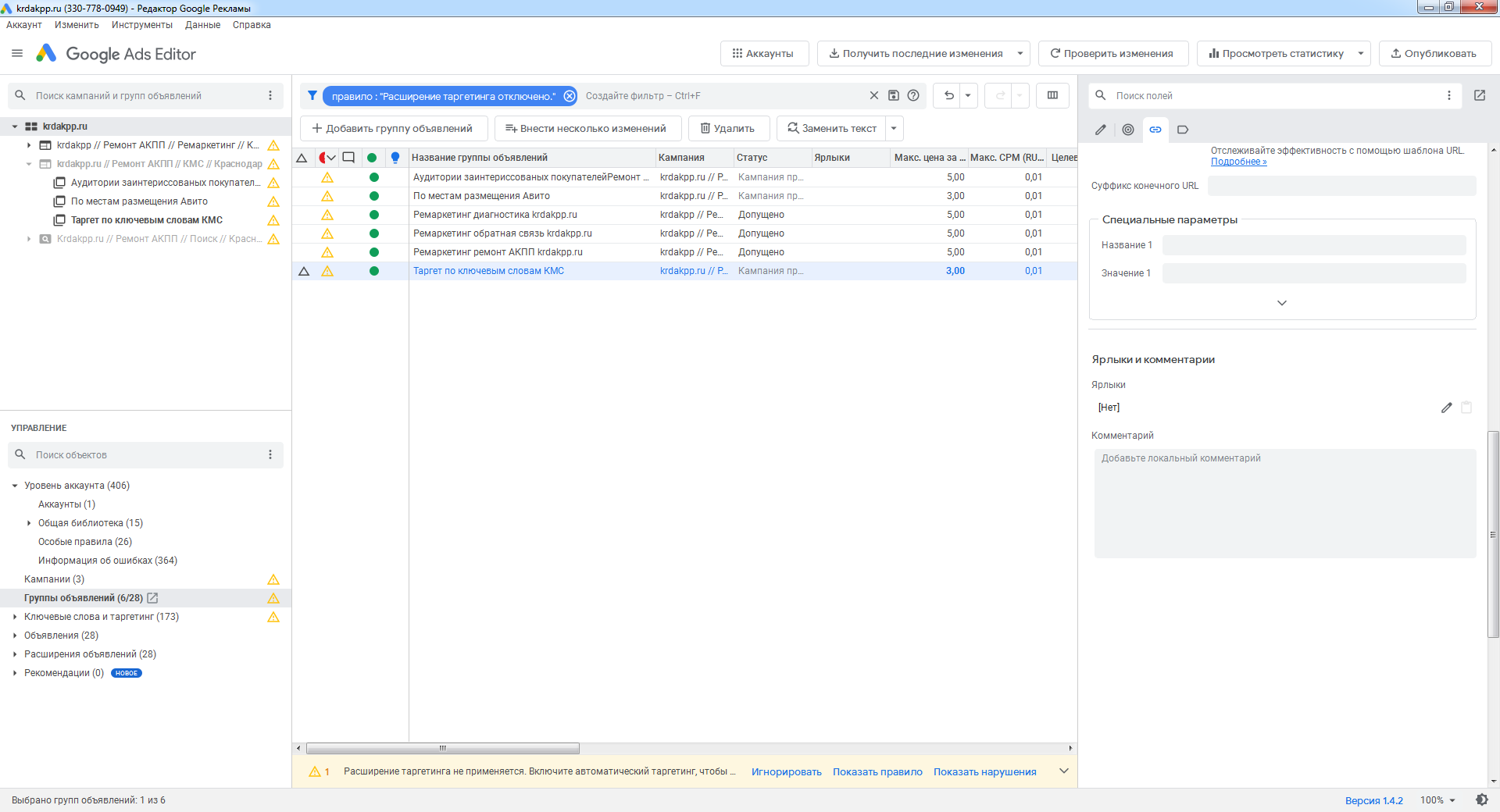Sort by error status column
Image resolution: width=1500 pixels, height=812 pixels.
pyautogui.click(x=327, y=158)
